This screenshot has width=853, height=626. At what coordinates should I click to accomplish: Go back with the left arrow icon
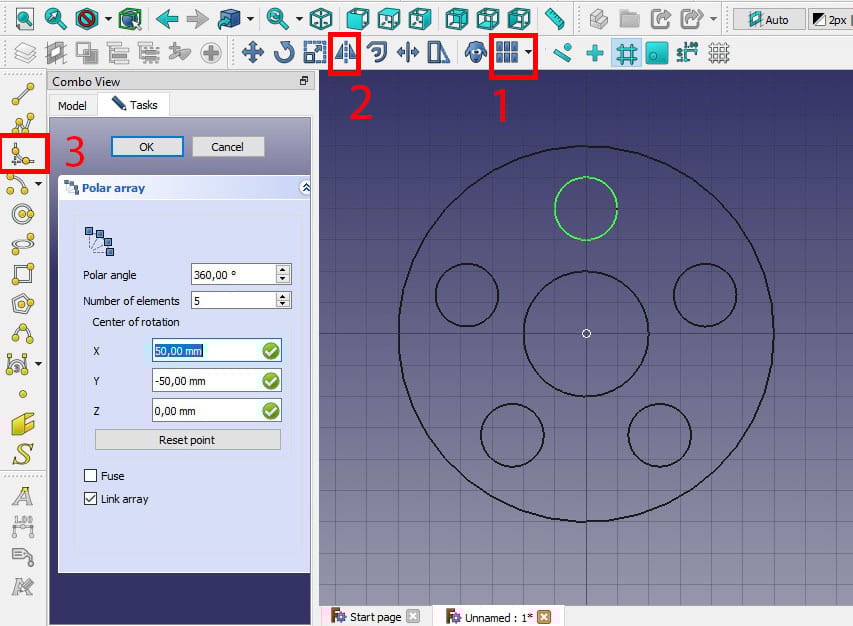[166, 19]
